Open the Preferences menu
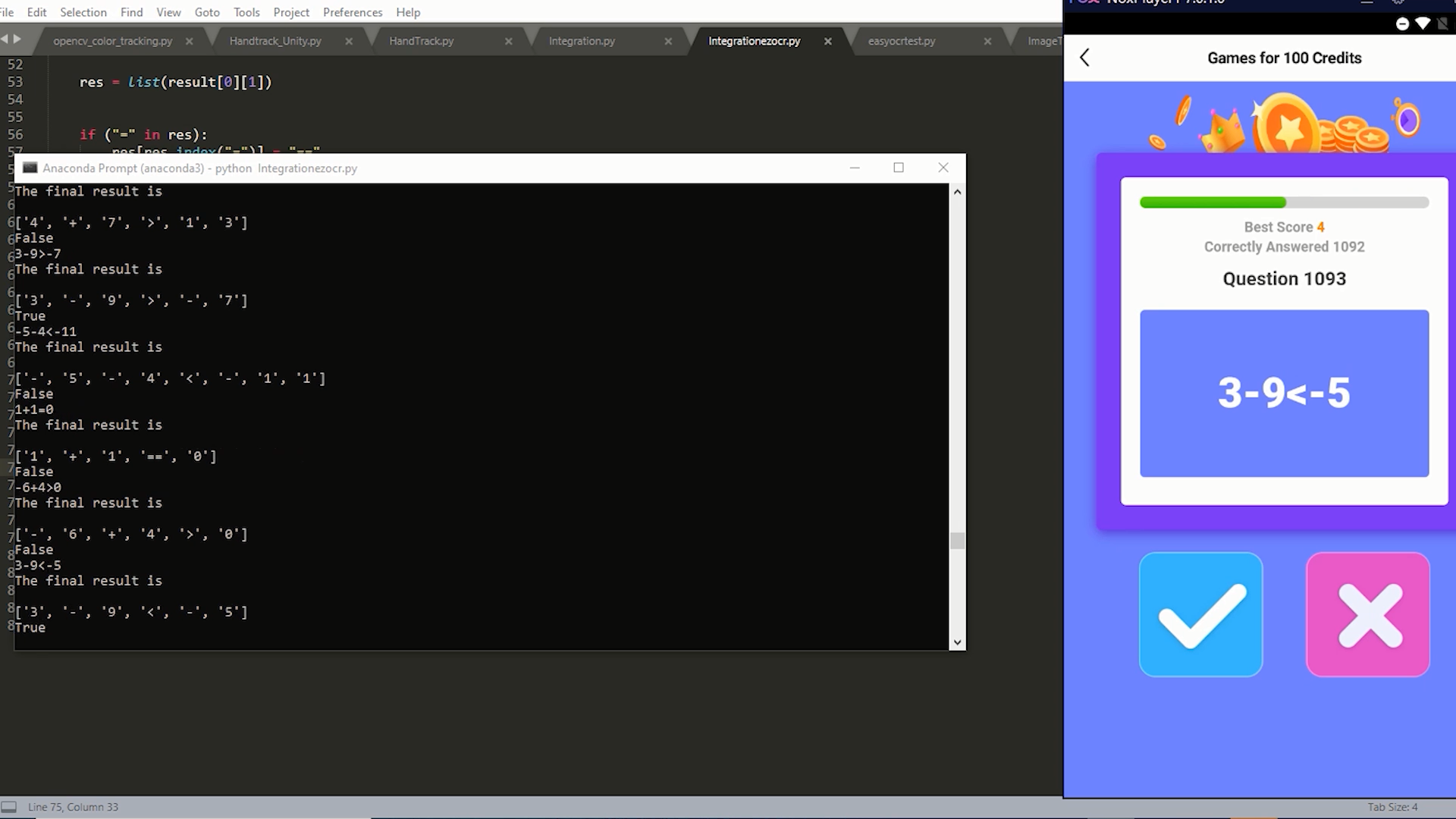Screen dimensions: 1456x819 click(x=352, y=12)
